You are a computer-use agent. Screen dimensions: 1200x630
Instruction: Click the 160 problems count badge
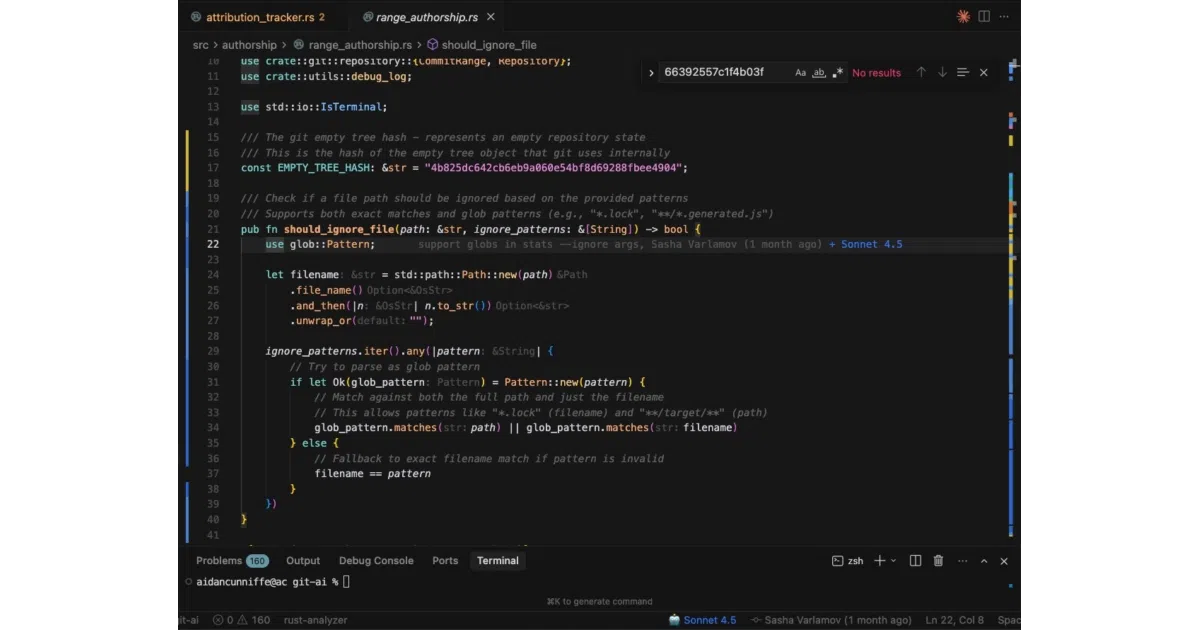coord(257,561)
